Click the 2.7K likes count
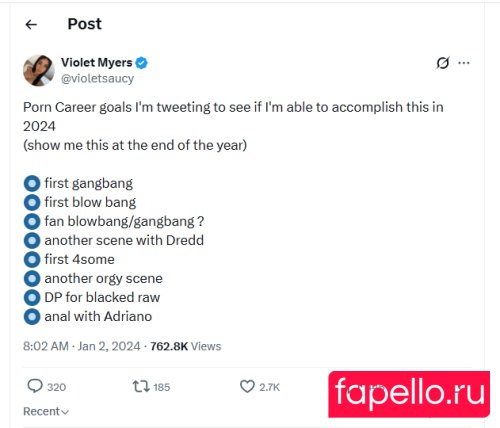The image size is (500, 428). click(269, 387)
